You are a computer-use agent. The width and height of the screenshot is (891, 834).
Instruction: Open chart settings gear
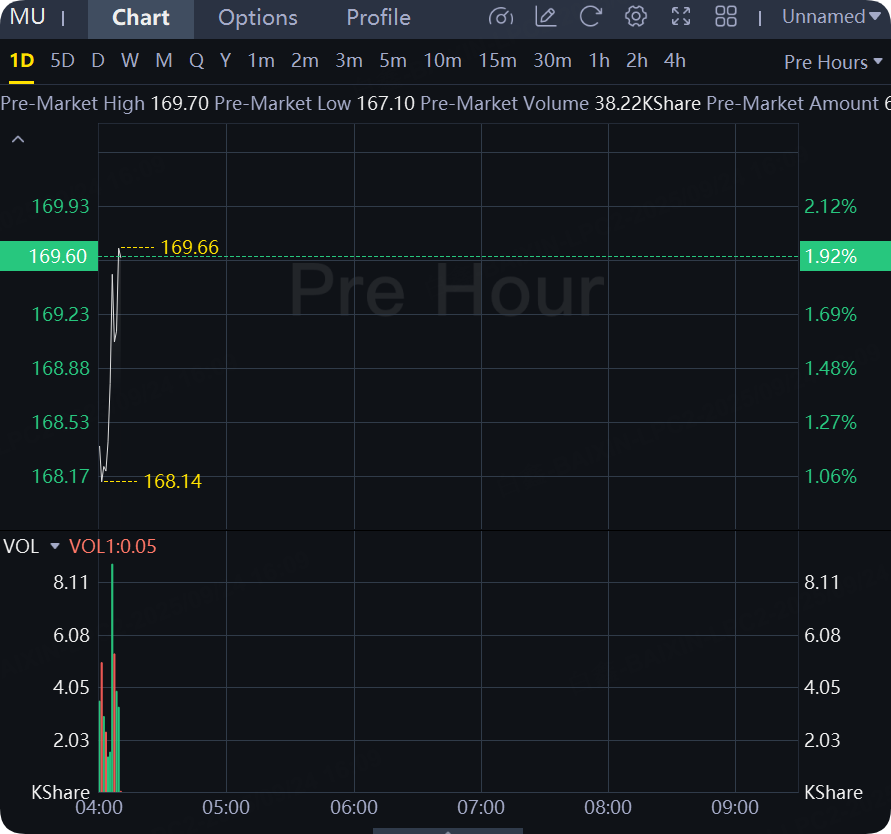click(636, 17)
